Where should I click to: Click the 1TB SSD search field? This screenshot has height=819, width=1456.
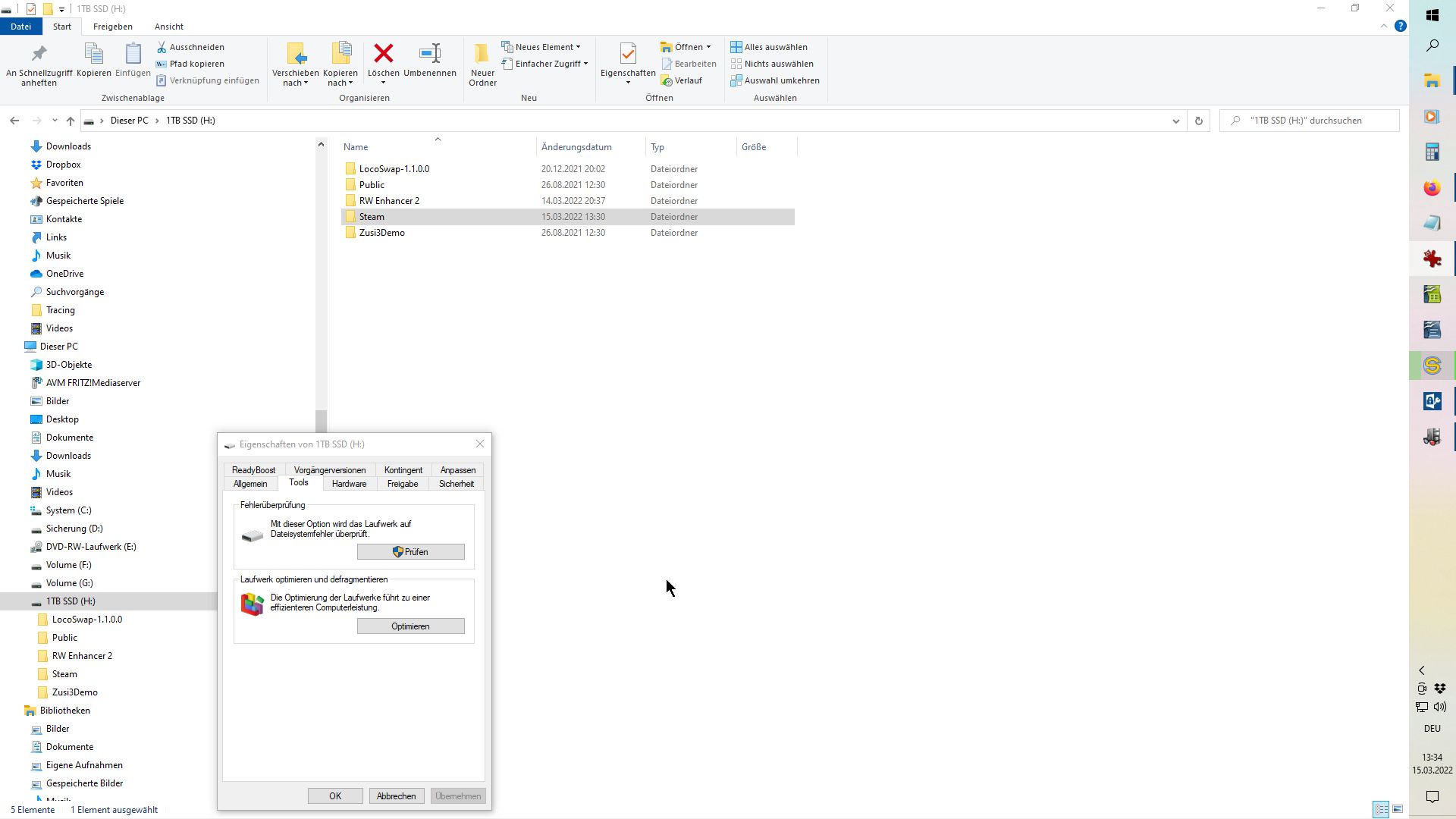coord(1316,121)
